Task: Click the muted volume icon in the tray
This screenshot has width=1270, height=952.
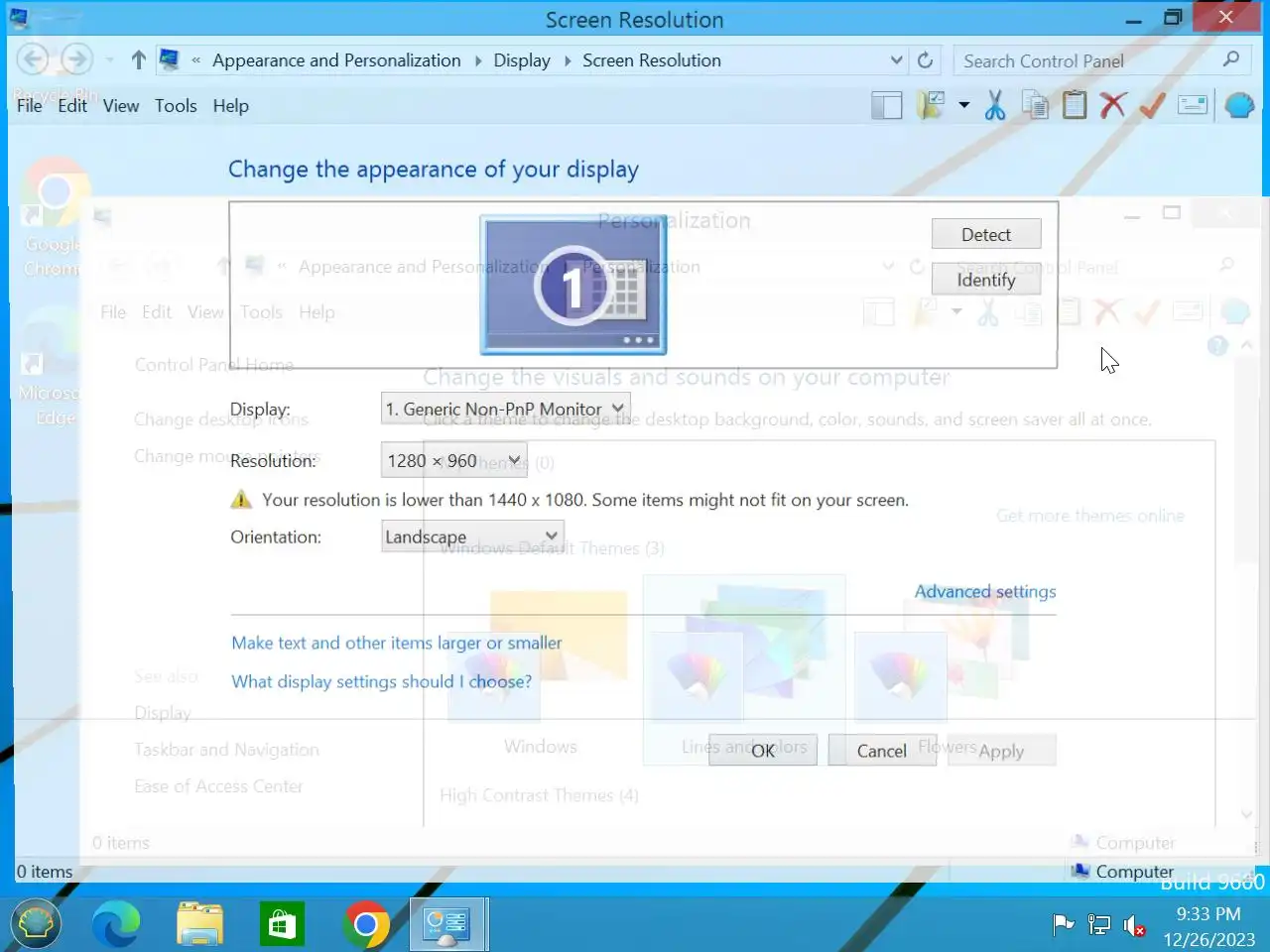Action: [x=1134, y=926]
